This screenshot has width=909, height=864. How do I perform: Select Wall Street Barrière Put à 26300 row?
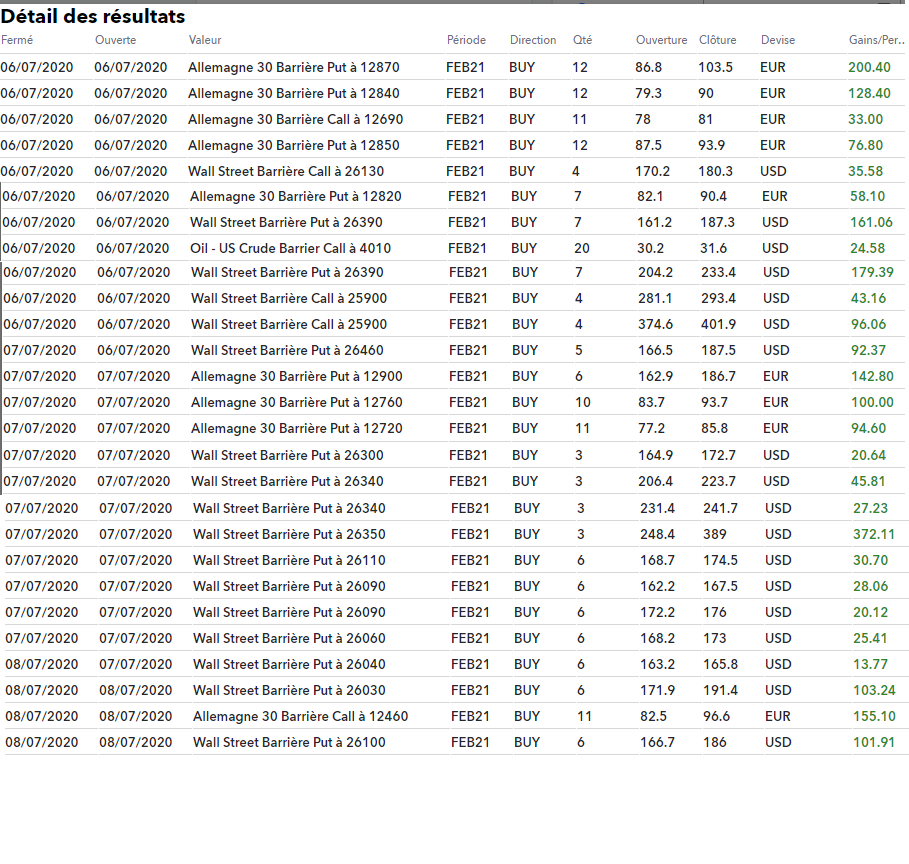click(x=454, y=456)
